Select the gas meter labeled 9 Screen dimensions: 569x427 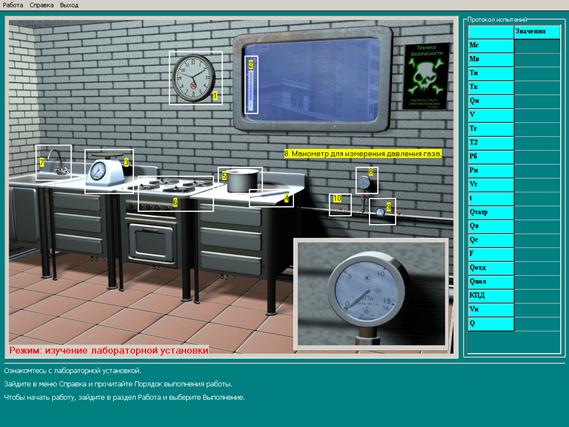pyautogui.click(x=382, y=211)
